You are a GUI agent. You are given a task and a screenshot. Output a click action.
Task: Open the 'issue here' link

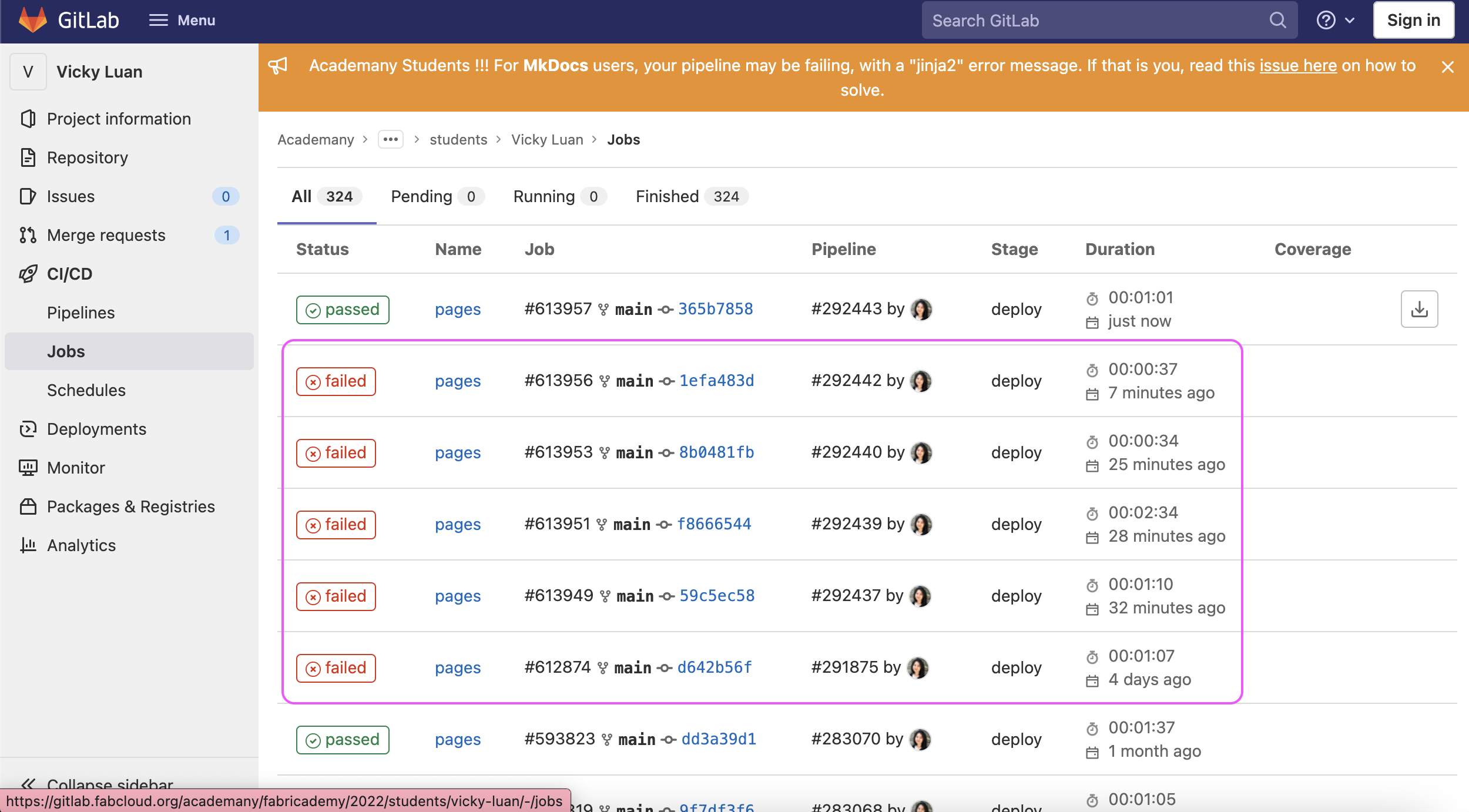1298,65
